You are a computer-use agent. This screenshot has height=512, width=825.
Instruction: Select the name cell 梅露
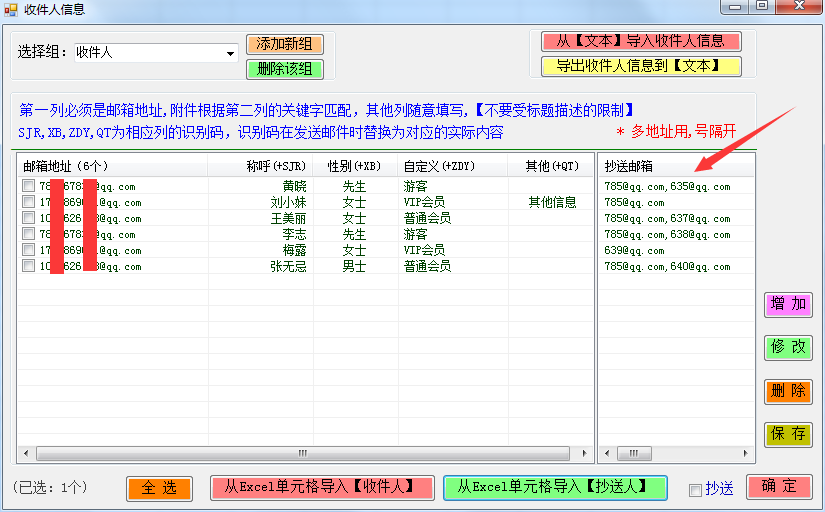coord(295,250)
